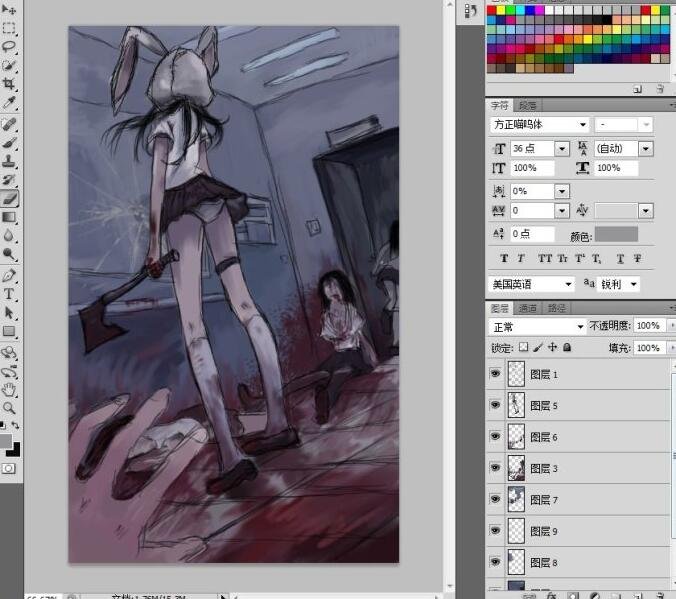Apply faux italic text style
Viewport: 676px width, 599px height.
click(521, 258)
